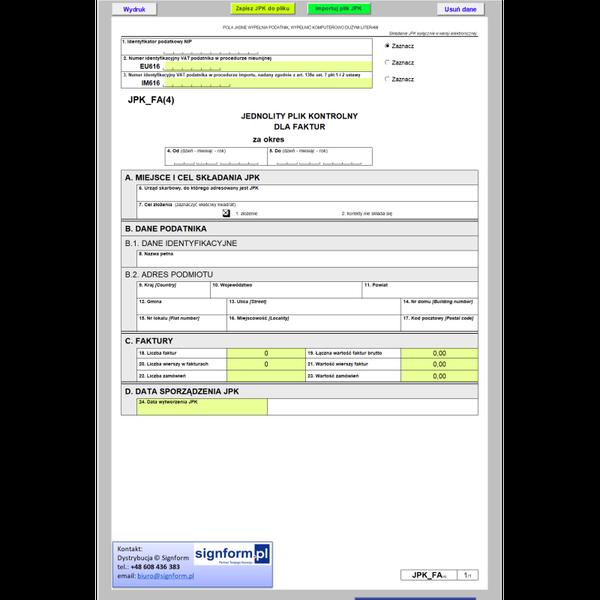
Task: Click the Województwo field
Action: 286,290
